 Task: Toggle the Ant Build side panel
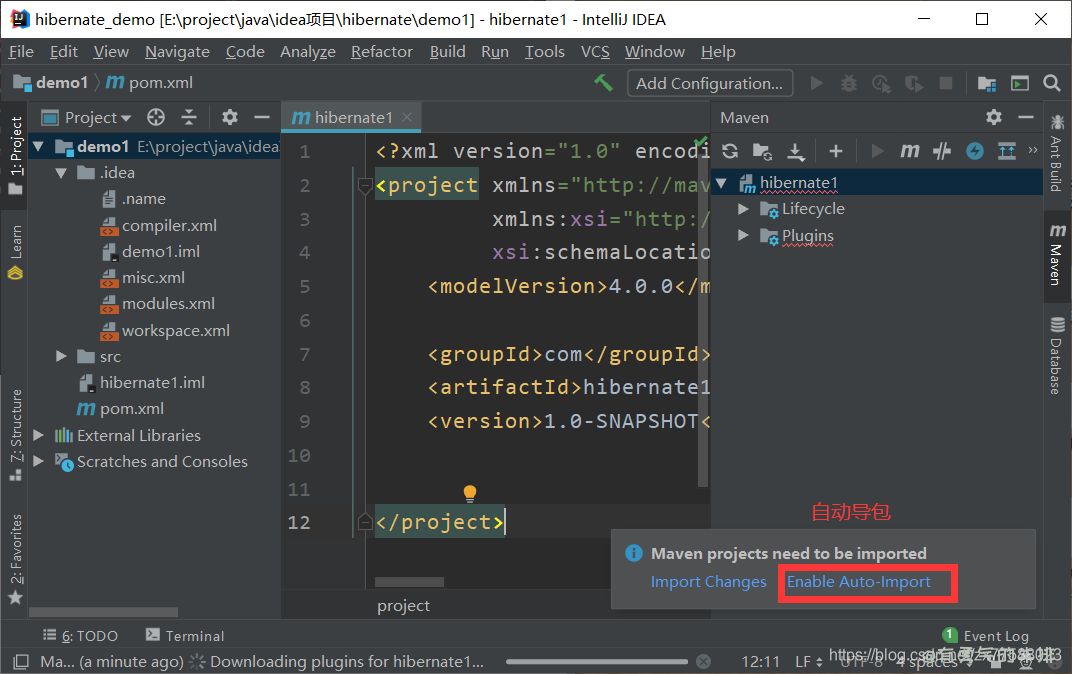1056,150
